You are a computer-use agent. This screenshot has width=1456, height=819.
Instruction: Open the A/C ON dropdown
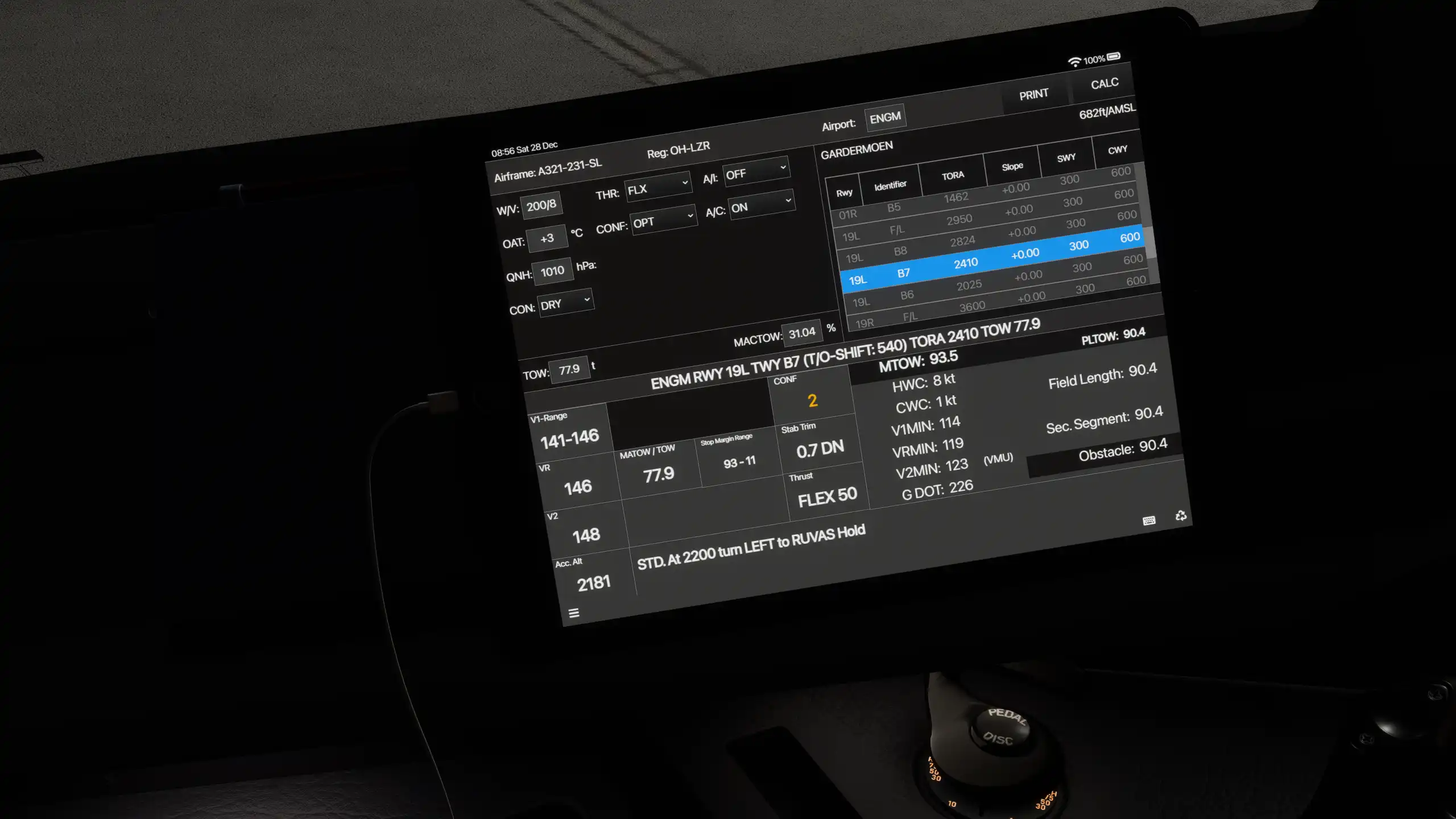(761, 205)
